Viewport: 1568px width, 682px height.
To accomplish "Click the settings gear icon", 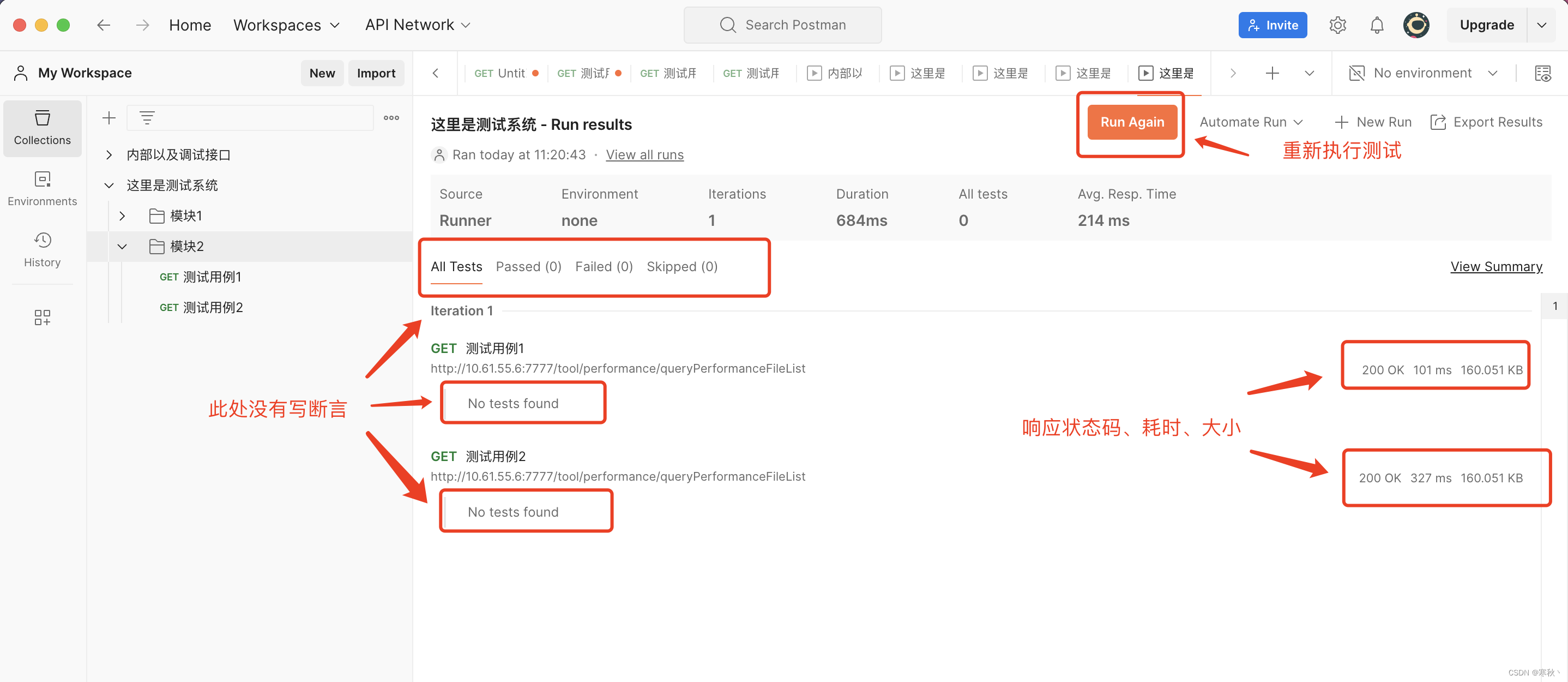I will (1338, 24).
